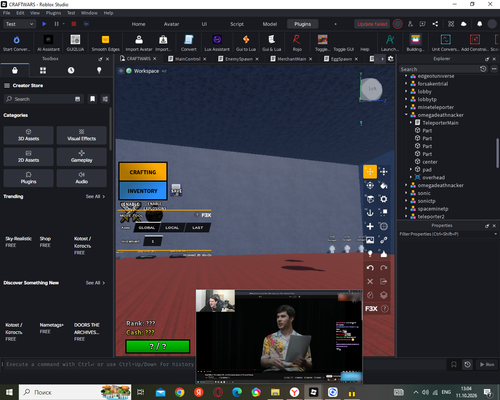Open the Lux Assistant plugin

point(217,43)
